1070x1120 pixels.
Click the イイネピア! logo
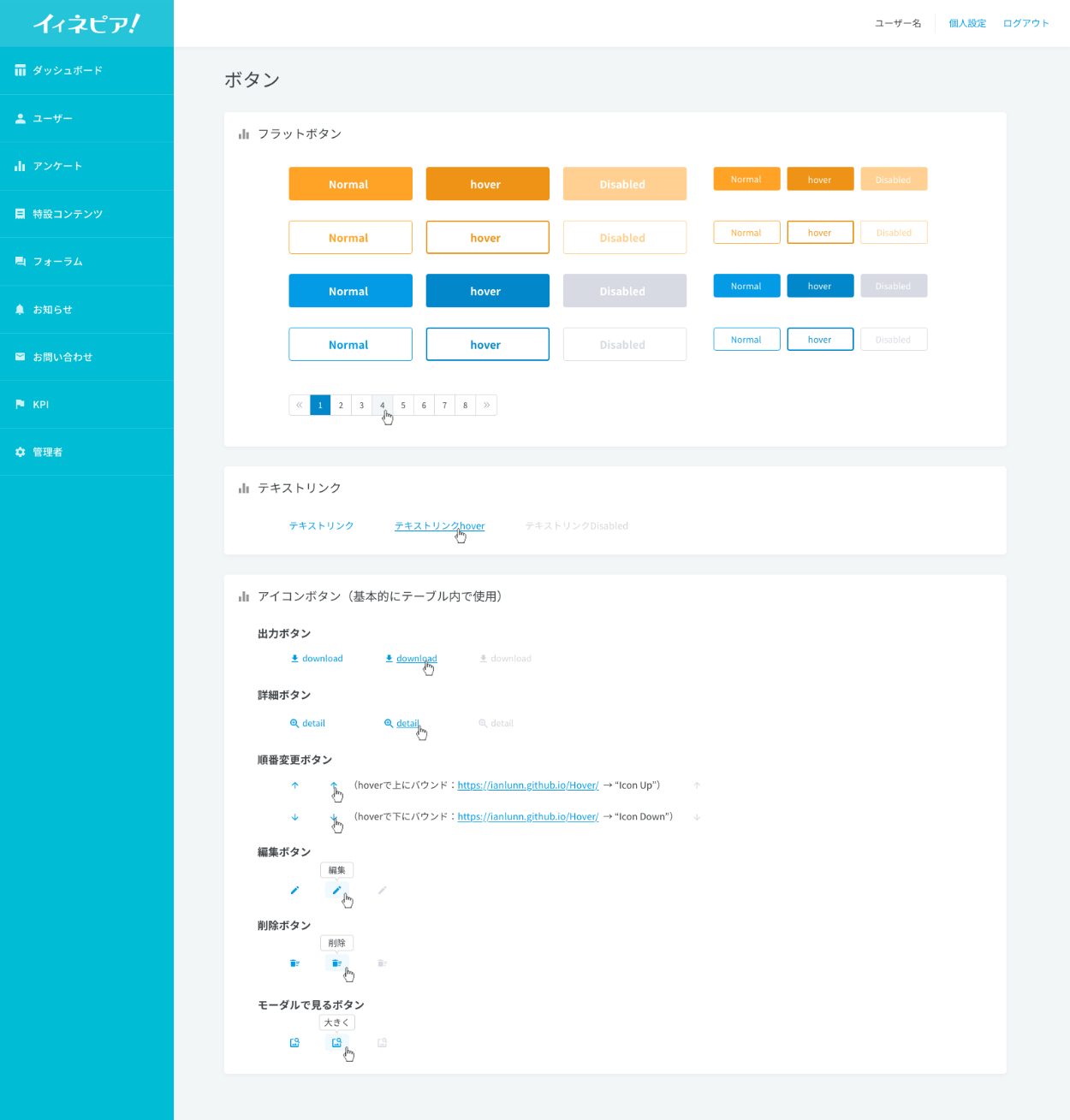[86, 24]
